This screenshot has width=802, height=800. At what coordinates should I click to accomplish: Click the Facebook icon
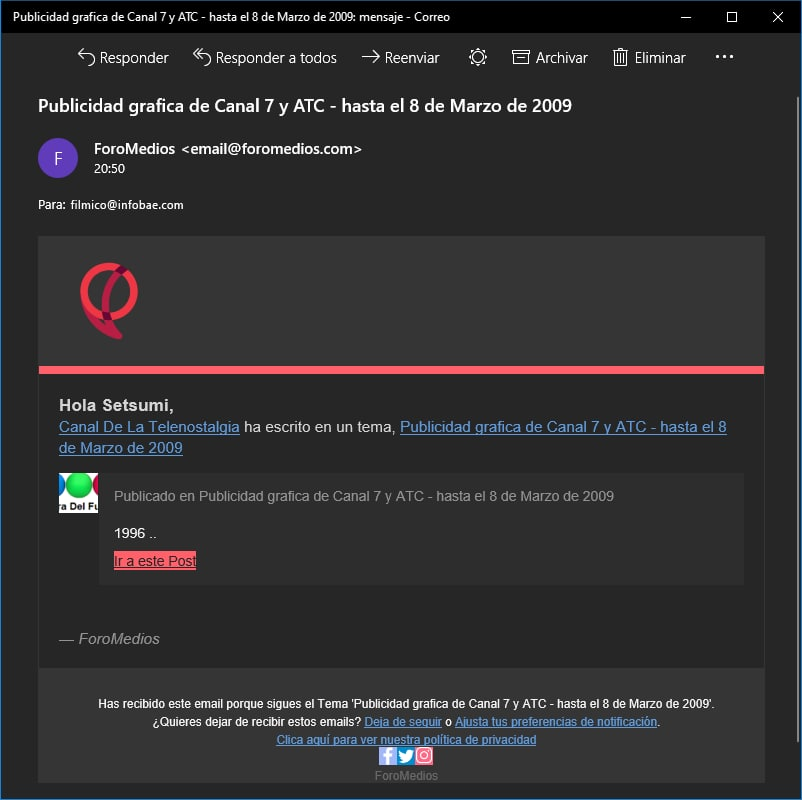click(x=387, y=755)
